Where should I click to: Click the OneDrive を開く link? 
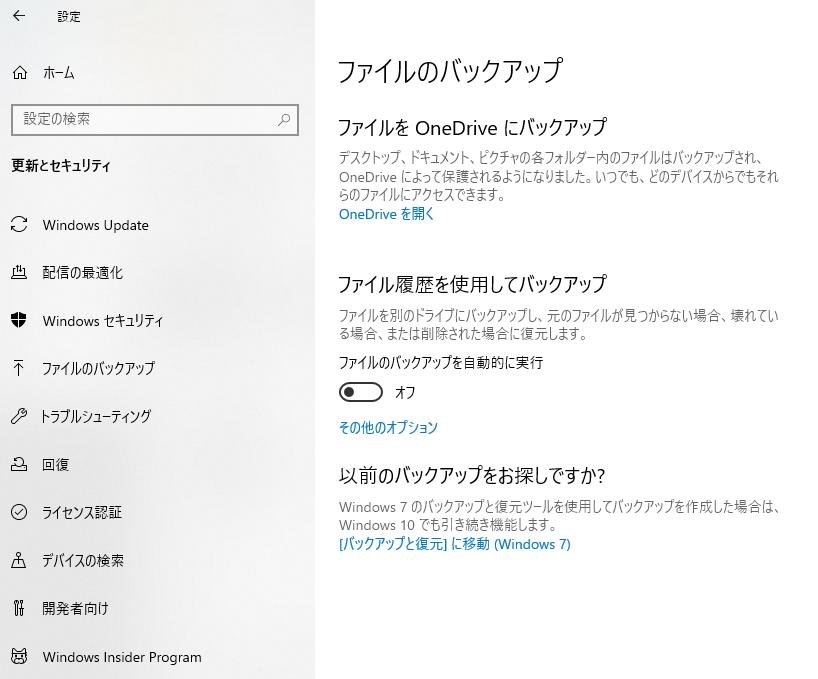click(x=386, y=214)
